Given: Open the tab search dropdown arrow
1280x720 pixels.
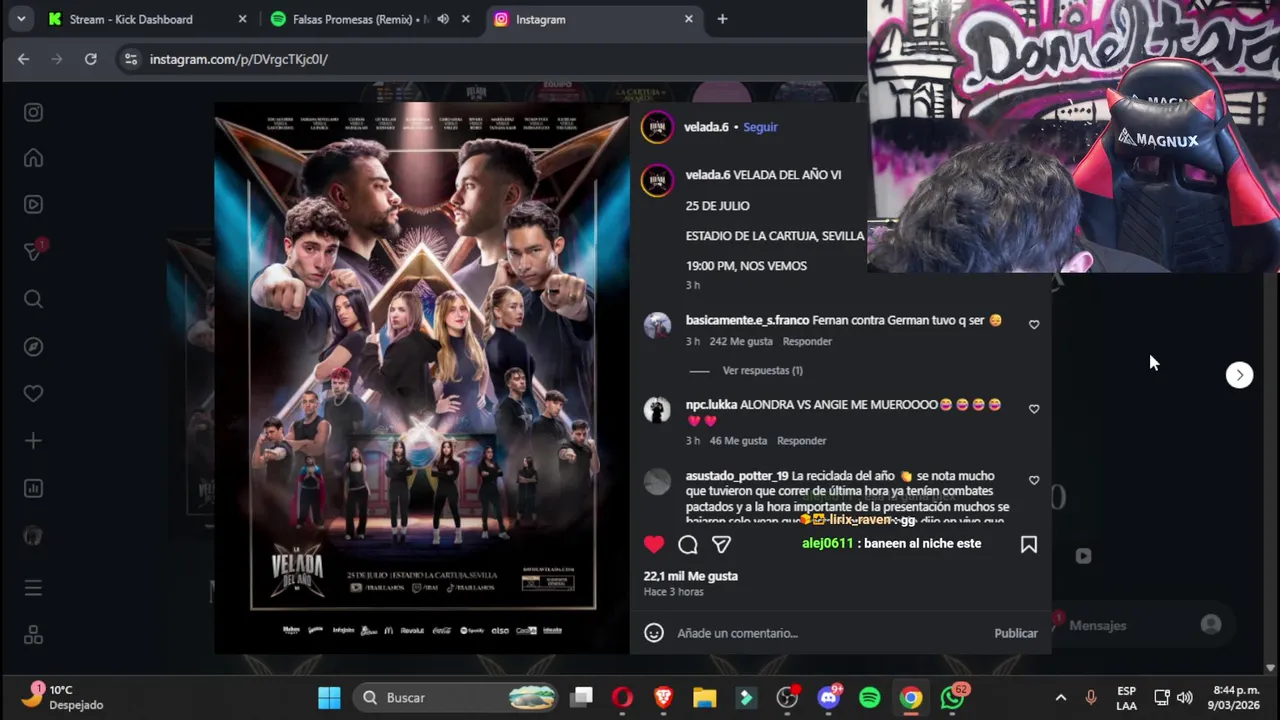Looking at the screenshot, I should pos(21,19).
